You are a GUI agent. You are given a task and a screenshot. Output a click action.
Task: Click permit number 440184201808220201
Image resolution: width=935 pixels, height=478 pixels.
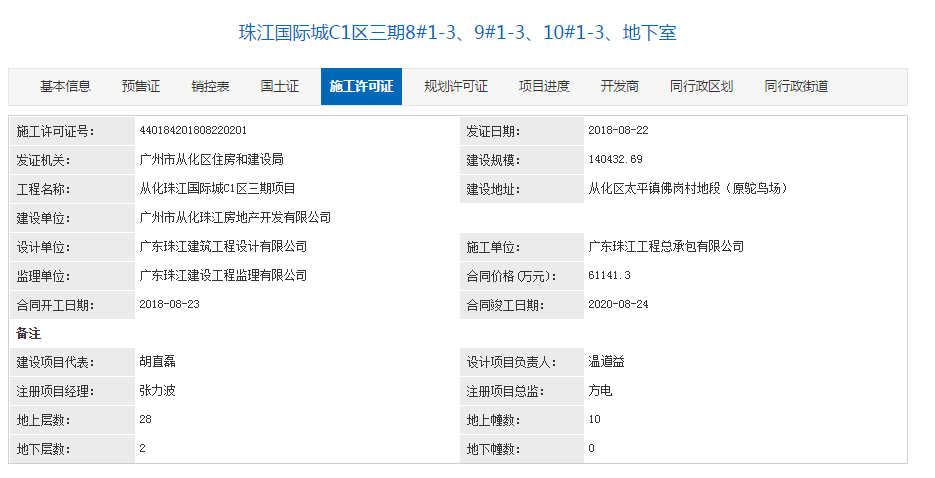pyautogui.click(x=194, y=130)
